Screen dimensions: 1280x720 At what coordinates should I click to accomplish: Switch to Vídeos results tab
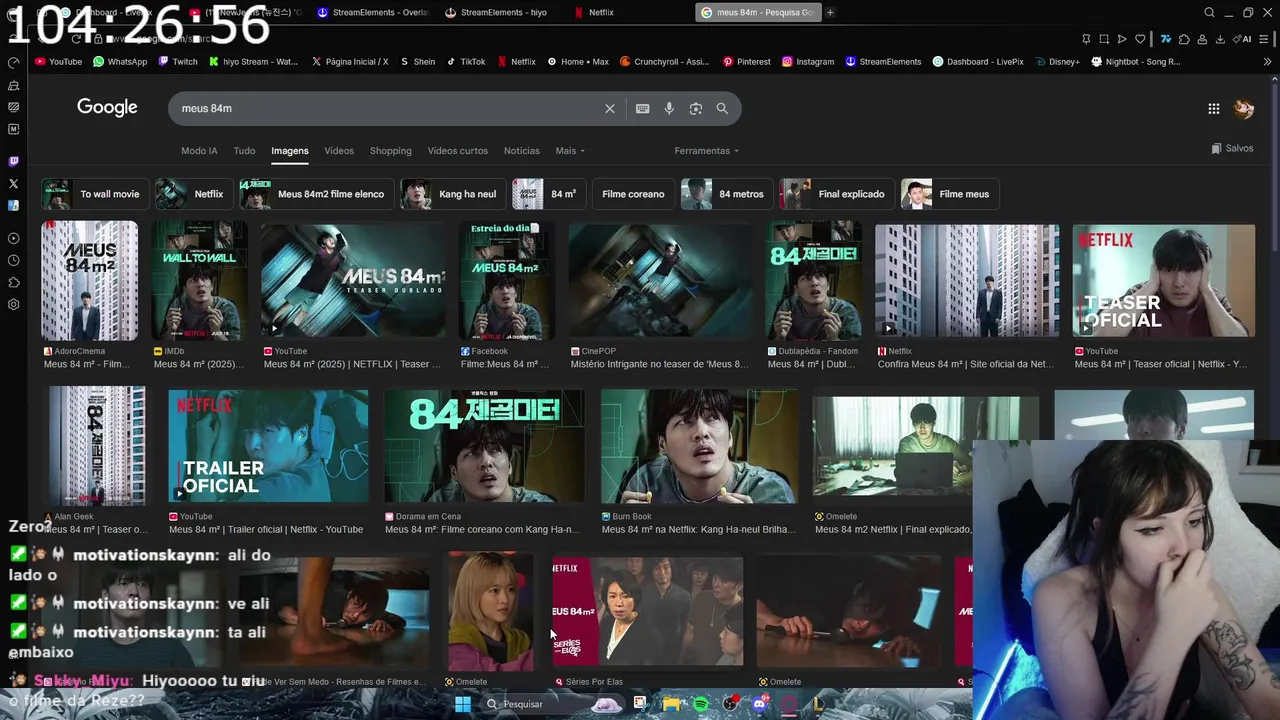(x=339, y=151)
